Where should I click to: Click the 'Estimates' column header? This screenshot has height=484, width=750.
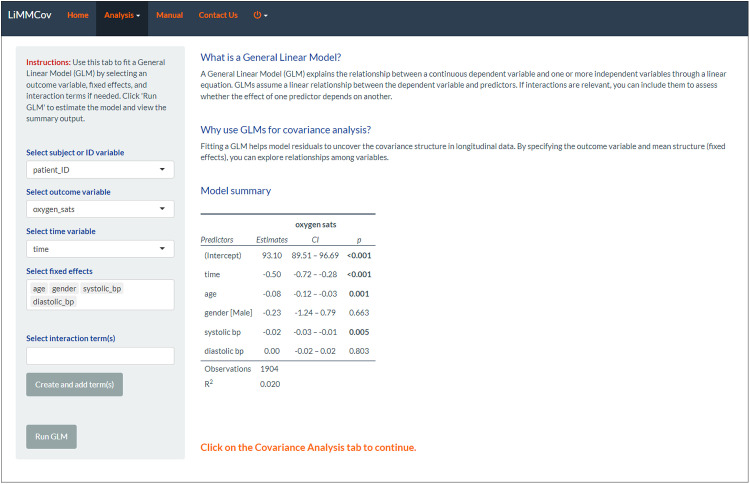pos(272,240)
